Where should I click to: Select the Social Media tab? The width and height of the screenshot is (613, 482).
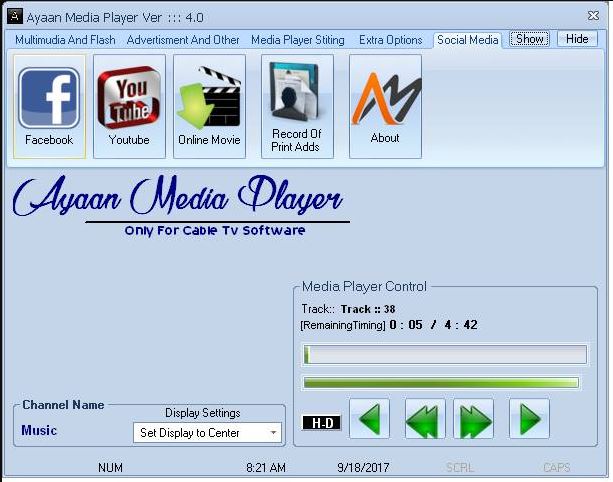(x=467, y=40)
